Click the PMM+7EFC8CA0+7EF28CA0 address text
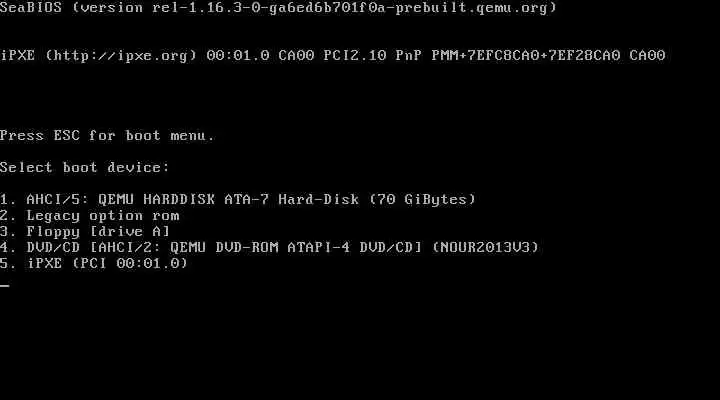Viewport: 720px width, 400px height. point(526,56)
